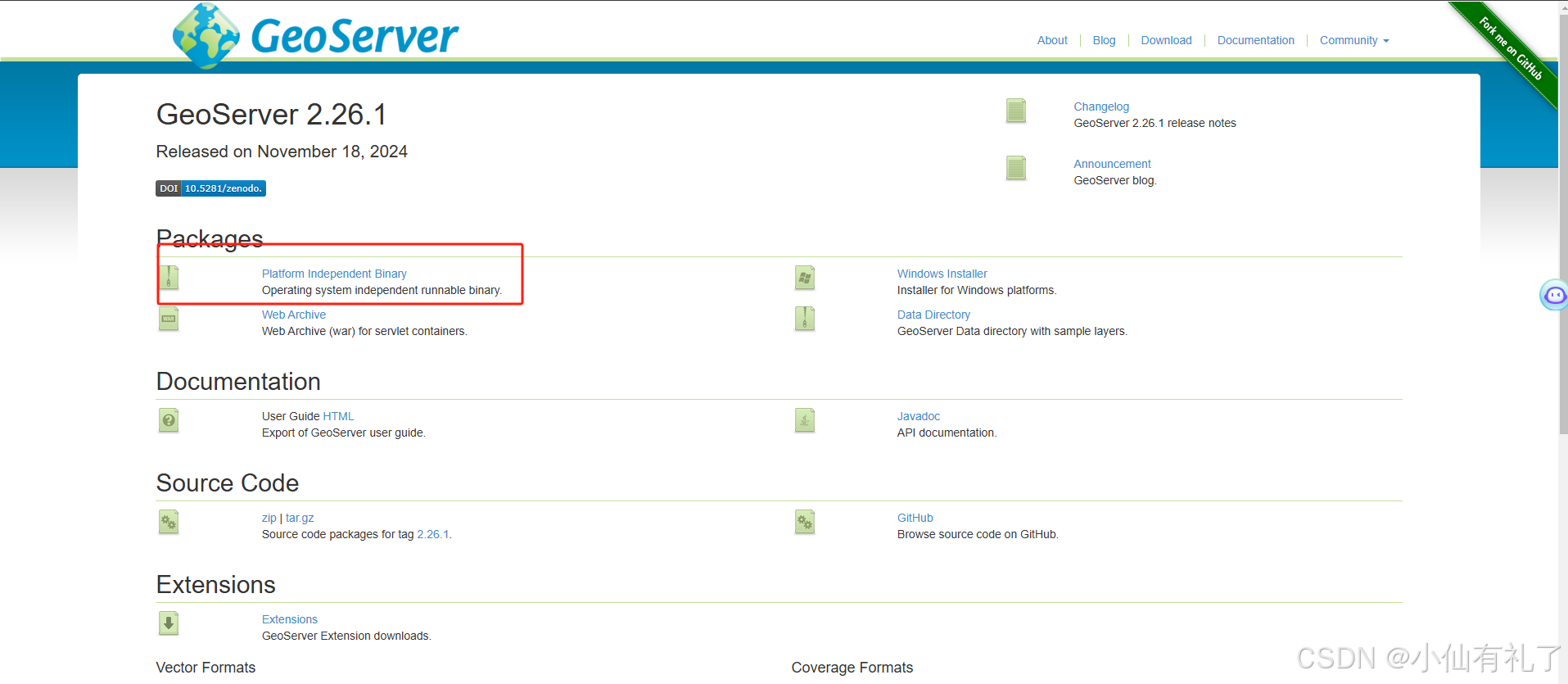Download the source code zip

pos(269,518)
